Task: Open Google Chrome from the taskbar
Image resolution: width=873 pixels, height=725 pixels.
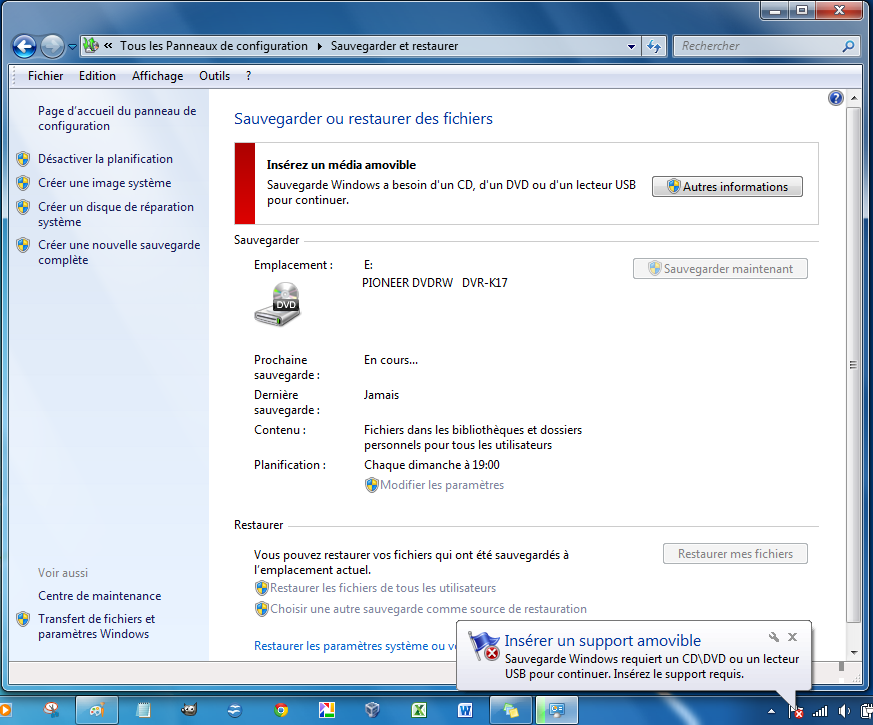Action: (281, 710)
